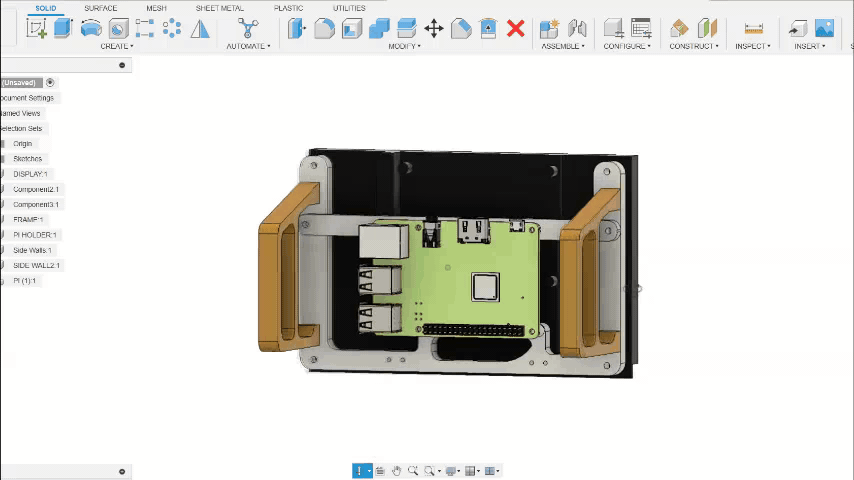Open the Configure table icon
This screenshot has height=480, width=854.
(641, 28)
